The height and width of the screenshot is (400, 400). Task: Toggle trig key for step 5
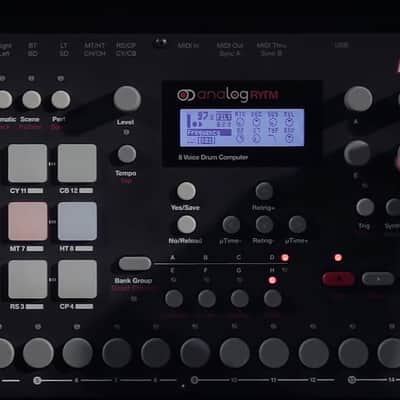38,353
